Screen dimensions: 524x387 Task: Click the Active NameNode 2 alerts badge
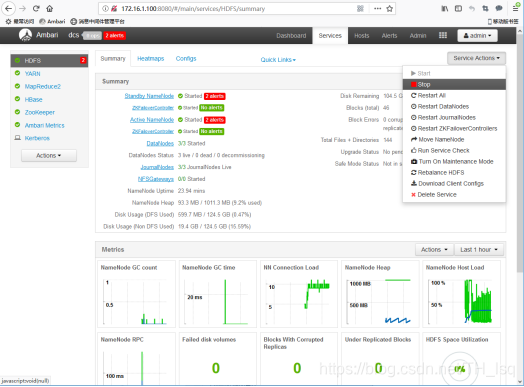(215, 120)
